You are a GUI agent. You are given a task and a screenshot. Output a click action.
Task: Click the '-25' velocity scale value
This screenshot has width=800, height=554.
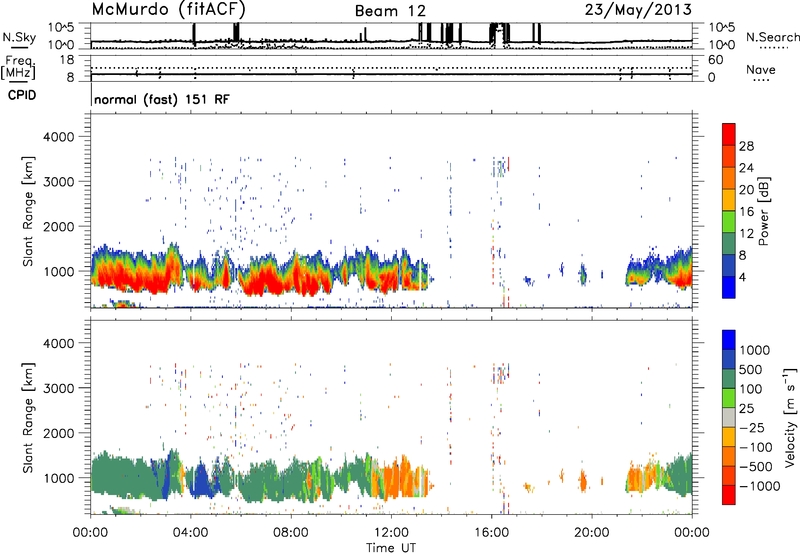click(753, 428)
